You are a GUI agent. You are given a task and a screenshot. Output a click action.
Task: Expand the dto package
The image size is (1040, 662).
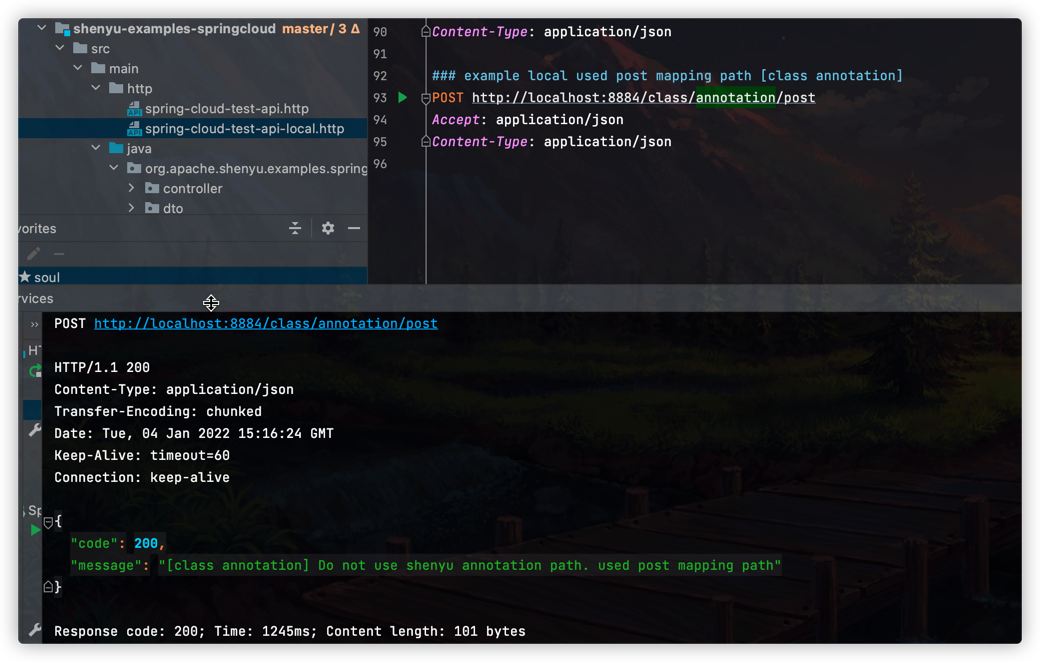[132, 208]
